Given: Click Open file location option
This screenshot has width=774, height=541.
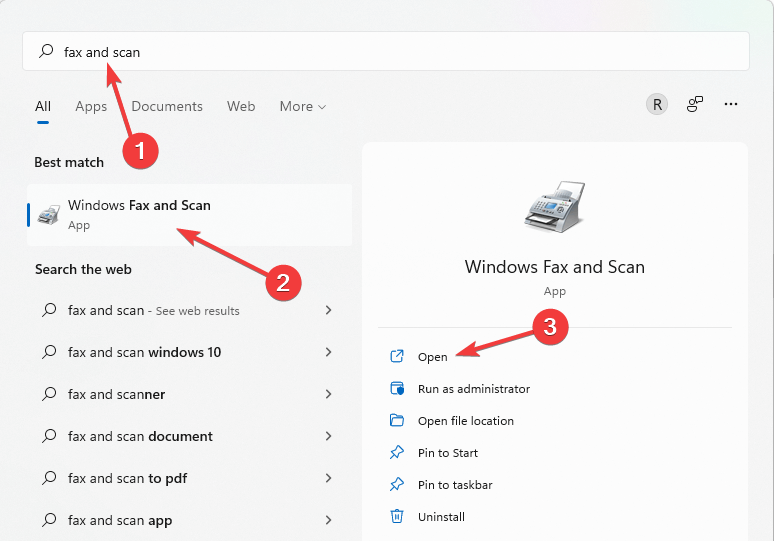Looking at the screenshot, I should (x=465, y=421).
